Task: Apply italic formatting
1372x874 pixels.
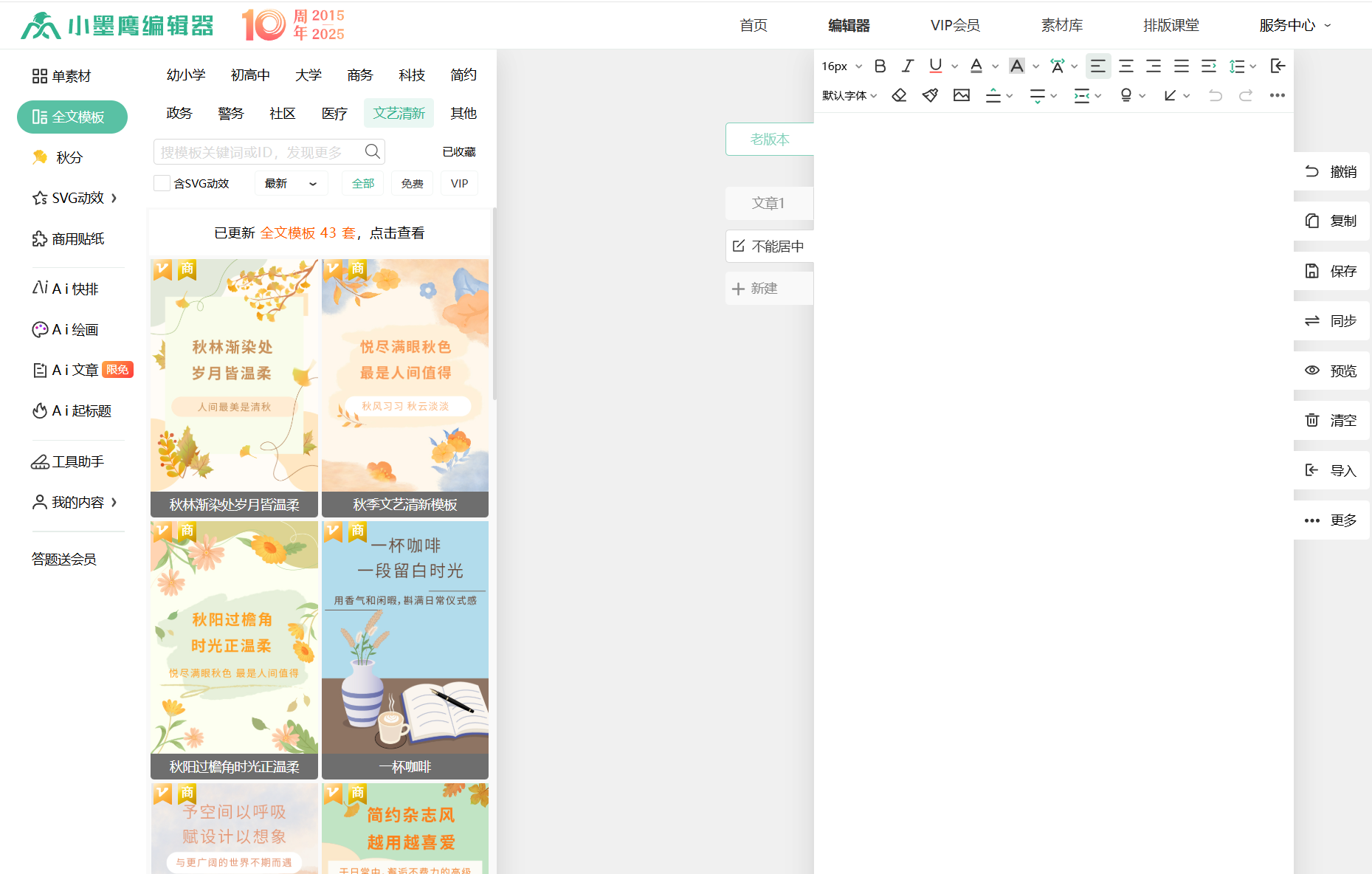Action: tap(907, 66)
